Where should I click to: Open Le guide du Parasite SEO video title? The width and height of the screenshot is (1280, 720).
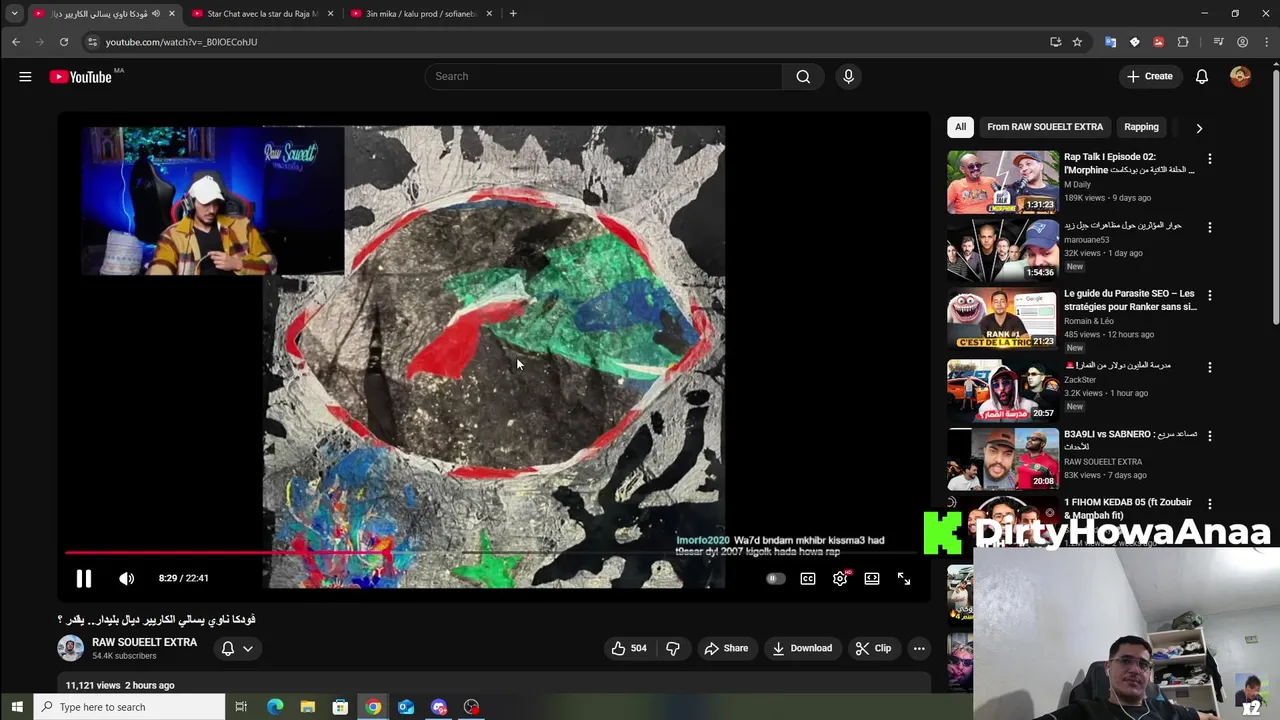[x=1130, y=300]
